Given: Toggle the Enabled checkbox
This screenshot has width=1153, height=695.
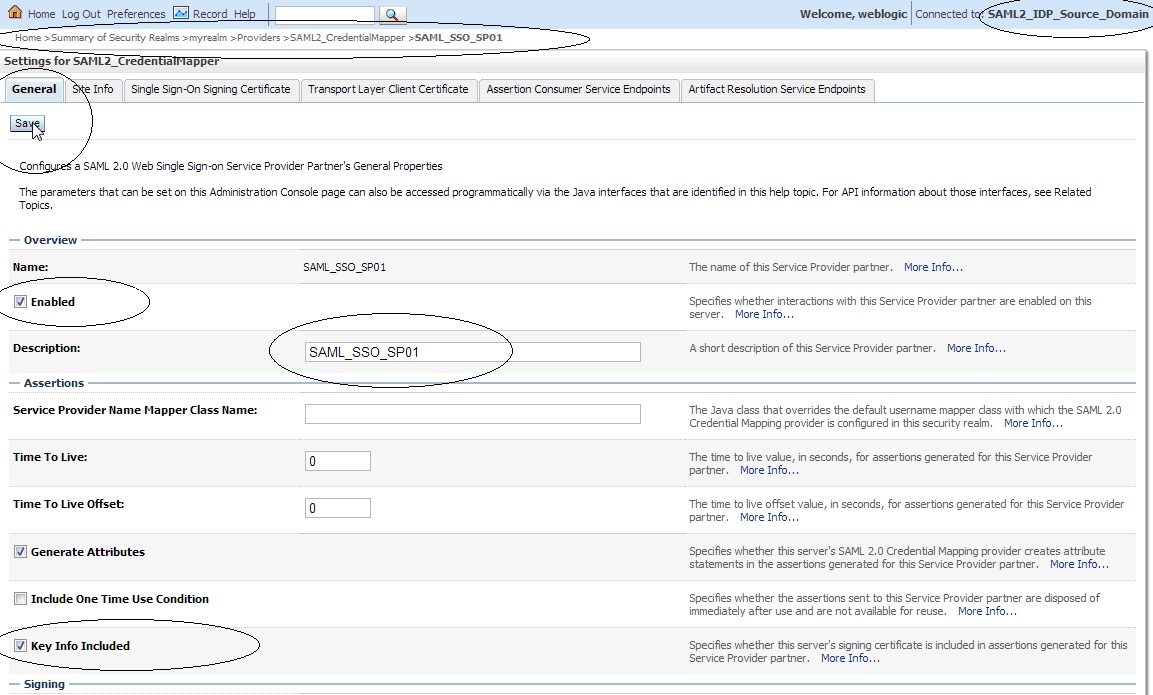Looking at the screenshot, I should 21,302.
